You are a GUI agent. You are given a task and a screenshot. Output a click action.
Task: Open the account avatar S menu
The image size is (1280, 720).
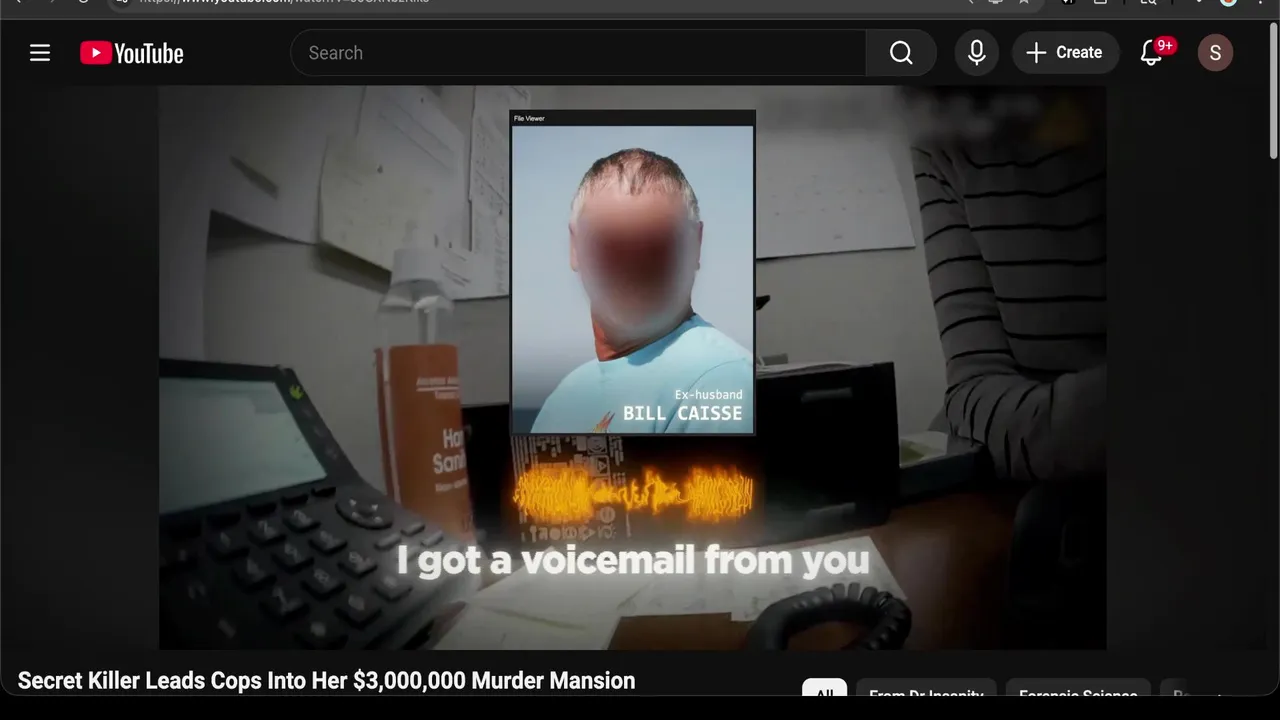point(1215,53)
